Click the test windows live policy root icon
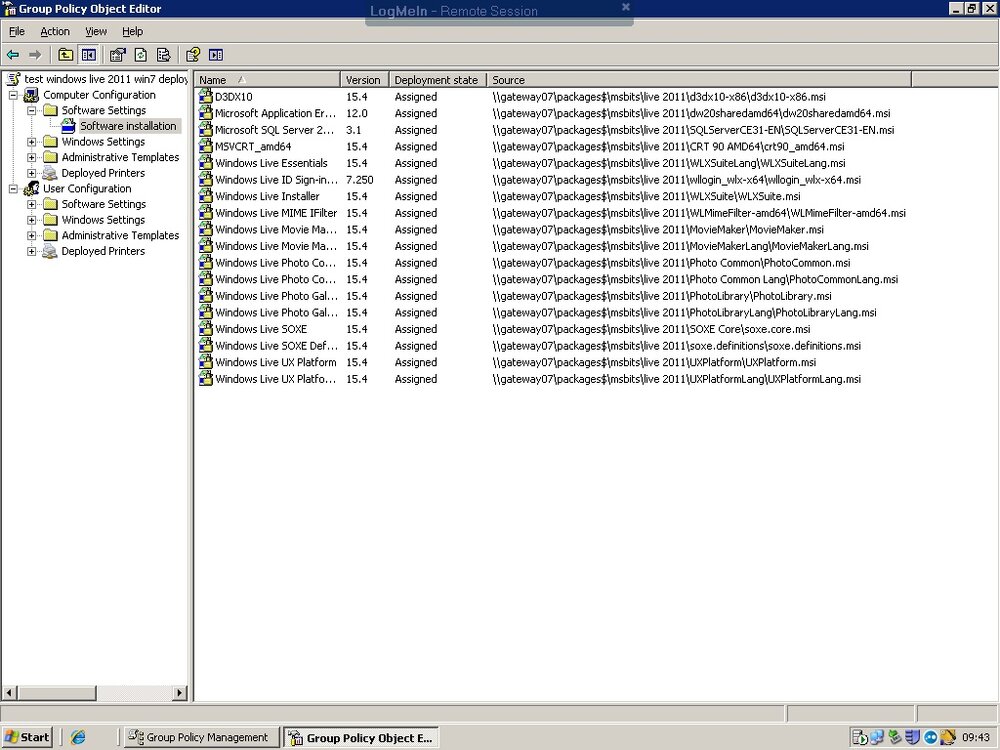This screenshot has height=750, width=1000. coord(13,79)
